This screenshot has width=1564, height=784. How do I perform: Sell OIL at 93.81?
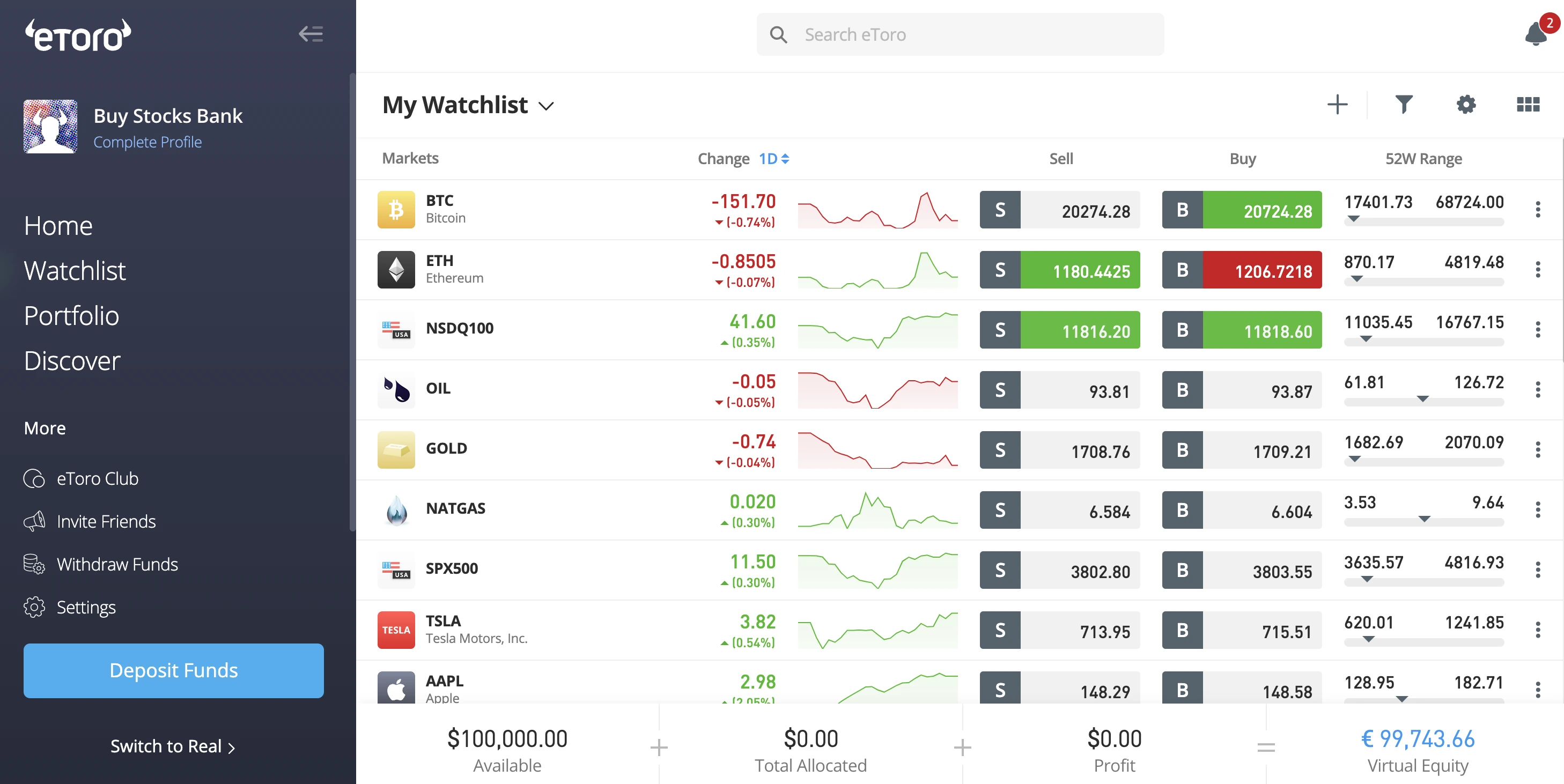[x=1059, y=390]
